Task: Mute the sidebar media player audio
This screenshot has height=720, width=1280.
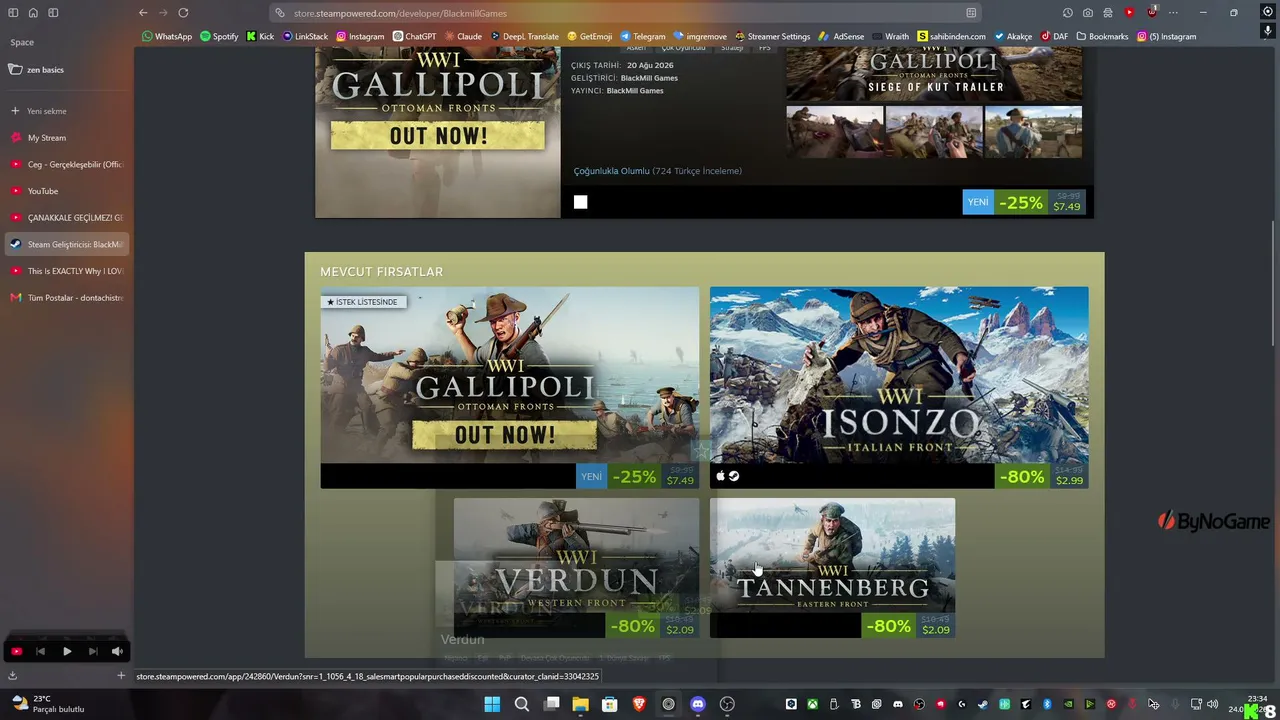Action: 117,651
